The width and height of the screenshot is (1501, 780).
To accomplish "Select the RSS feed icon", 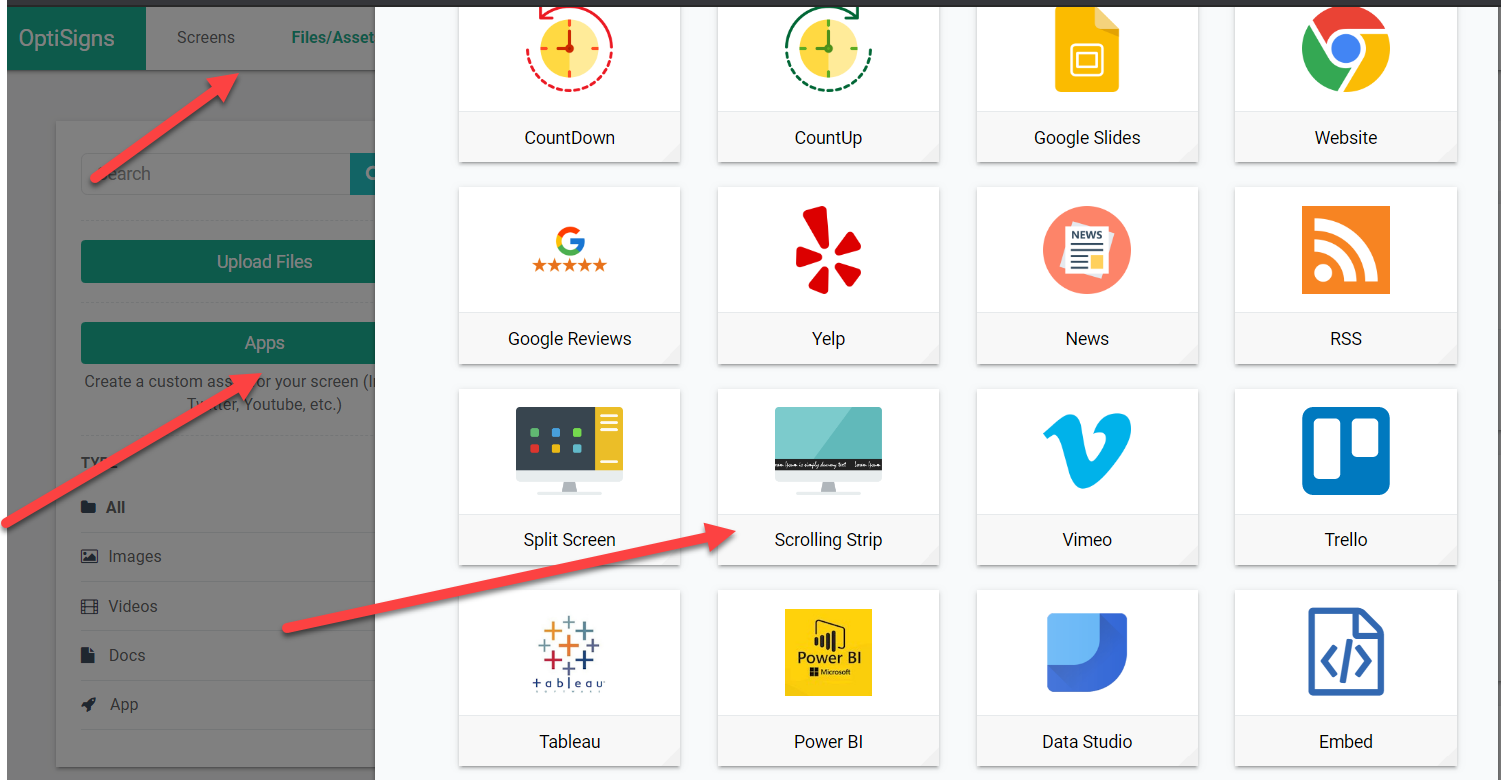I will [x=1345, y=251].
